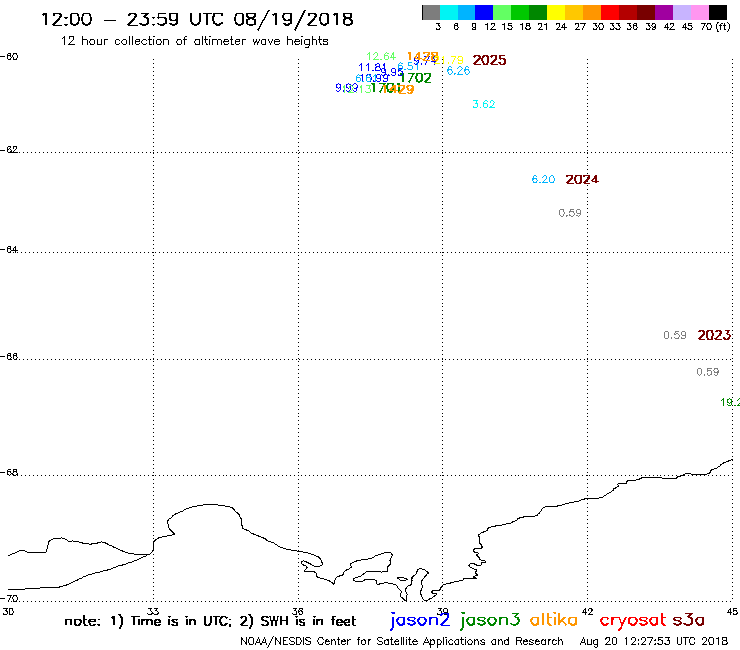The height and width of the screenshot is (650, 740).
Task: Click the maroon "2025" time label
Action: 489,60
